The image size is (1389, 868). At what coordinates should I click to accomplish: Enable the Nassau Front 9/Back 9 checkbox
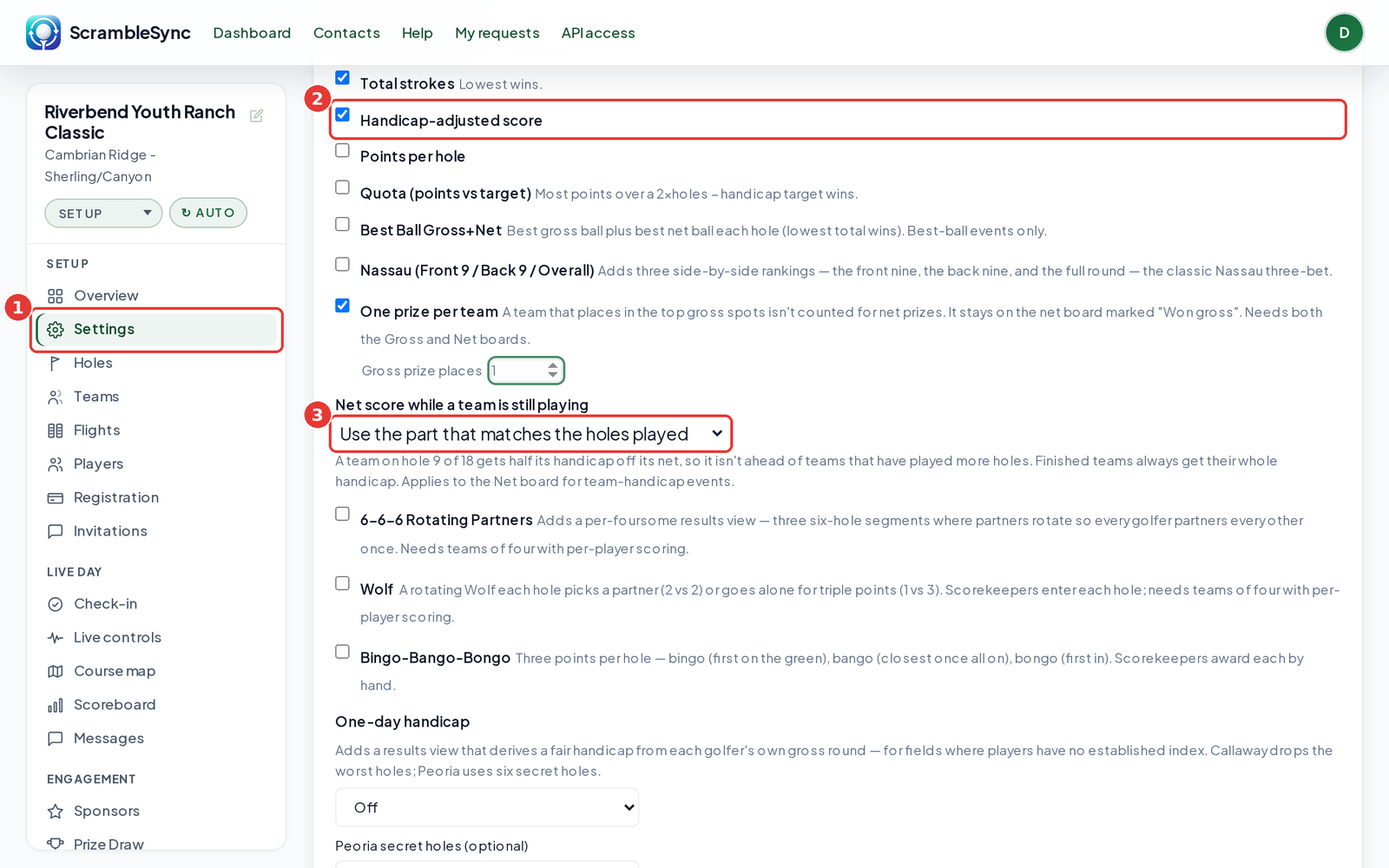click(x=343, y=265)
